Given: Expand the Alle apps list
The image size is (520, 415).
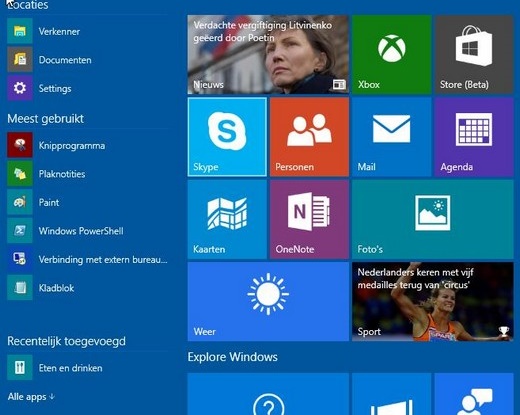Looking at the screenshot, I should click(31, 397).
